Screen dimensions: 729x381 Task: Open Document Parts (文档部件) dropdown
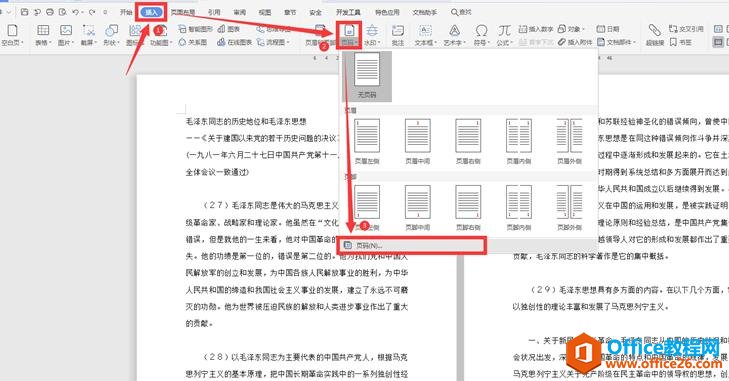pos(616,42)
